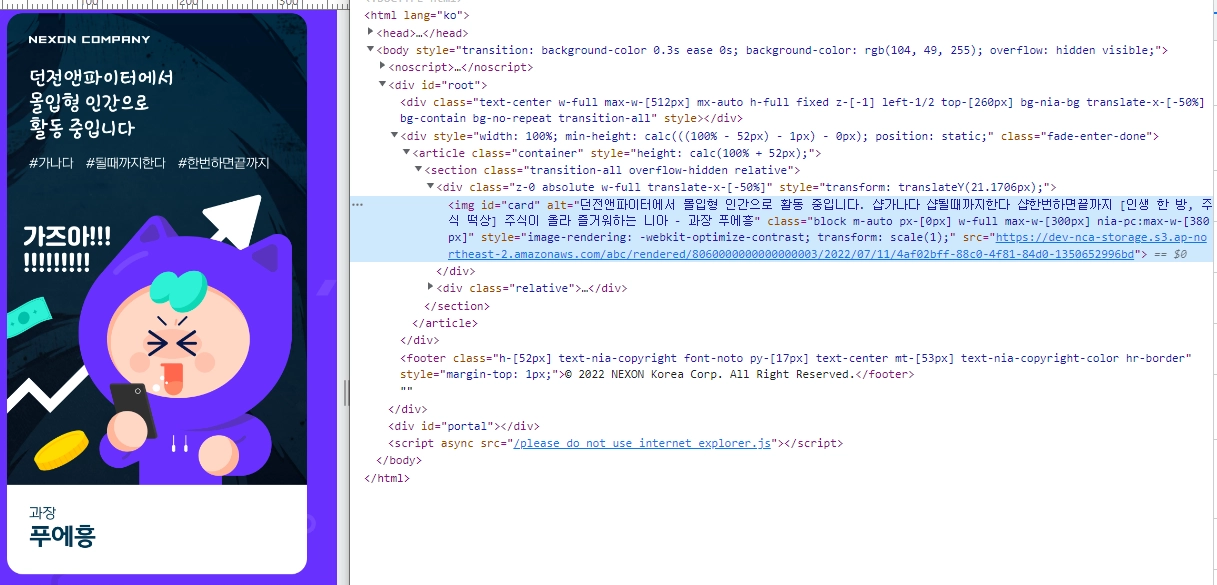Open the three-dot actions for selected node

357,205
